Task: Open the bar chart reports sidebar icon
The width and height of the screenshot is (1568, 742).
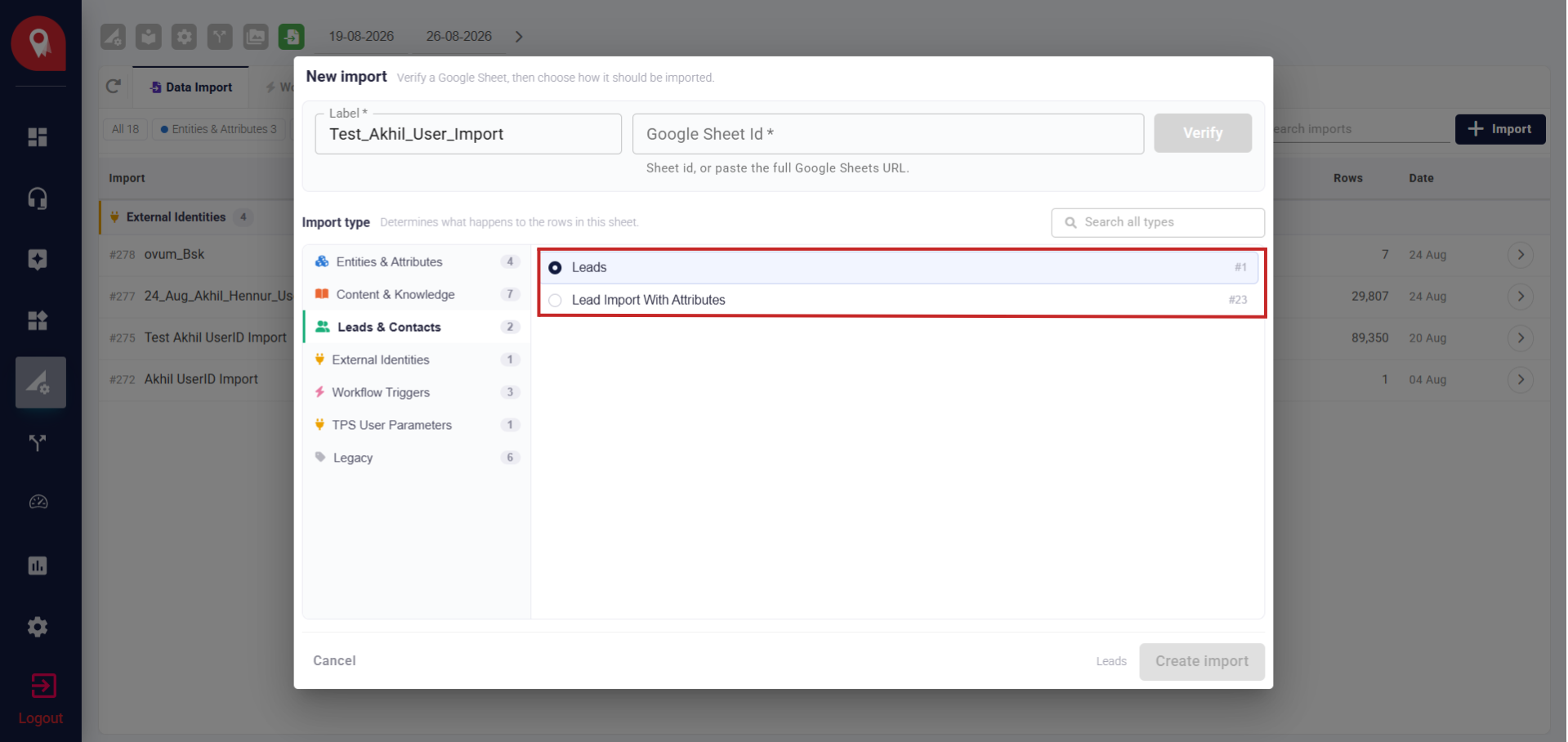Action: (38, 565)
